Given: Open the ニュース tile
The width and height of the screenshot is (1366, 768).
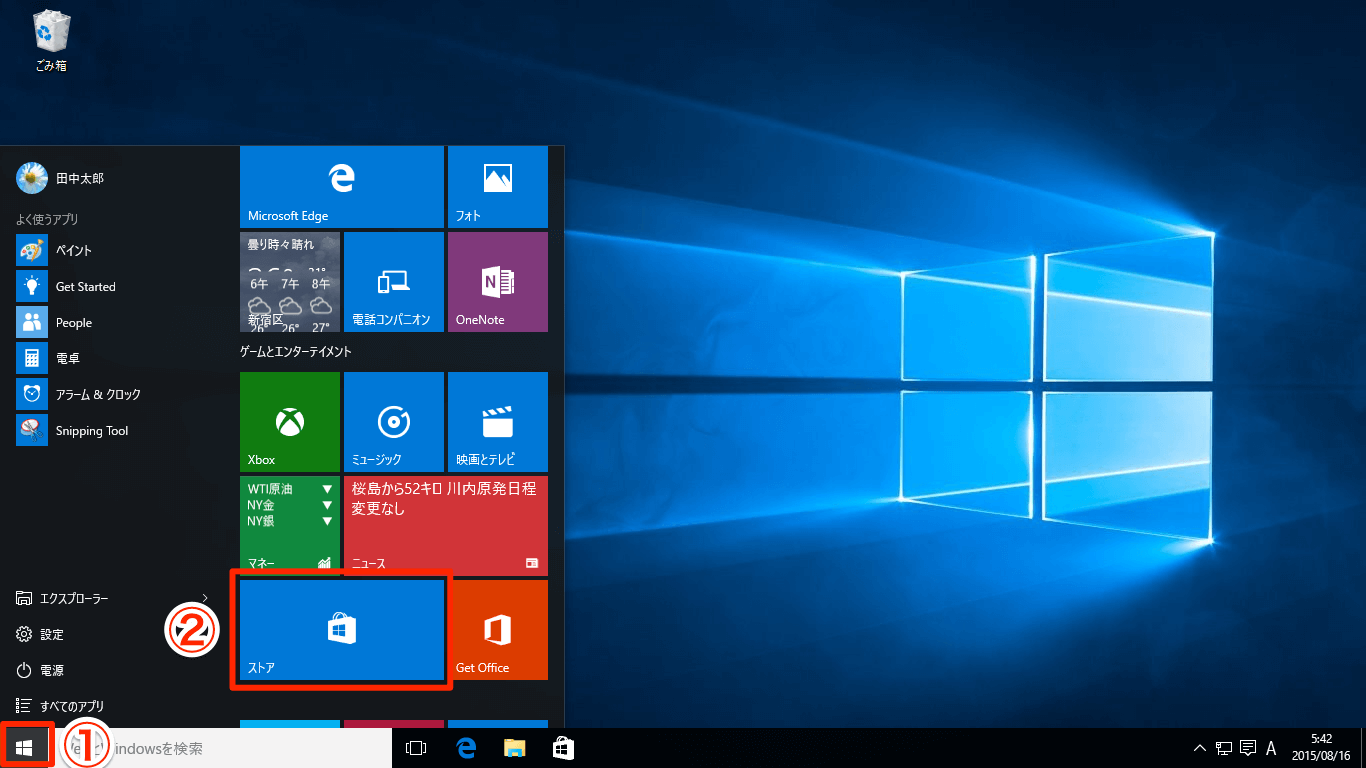Looking at the screenshot, I should click(446, 526).
